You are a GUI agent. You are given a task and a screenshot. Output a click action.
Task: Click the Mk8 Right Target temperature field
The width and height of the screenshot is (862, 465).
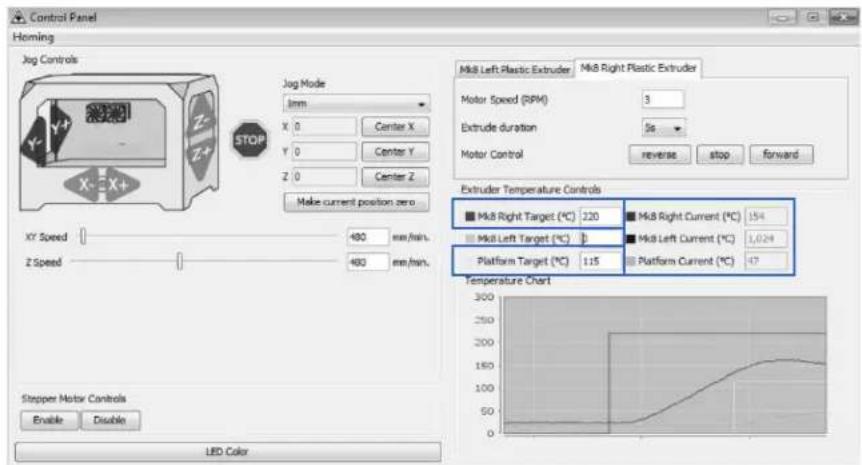click(x=600, y=217)
